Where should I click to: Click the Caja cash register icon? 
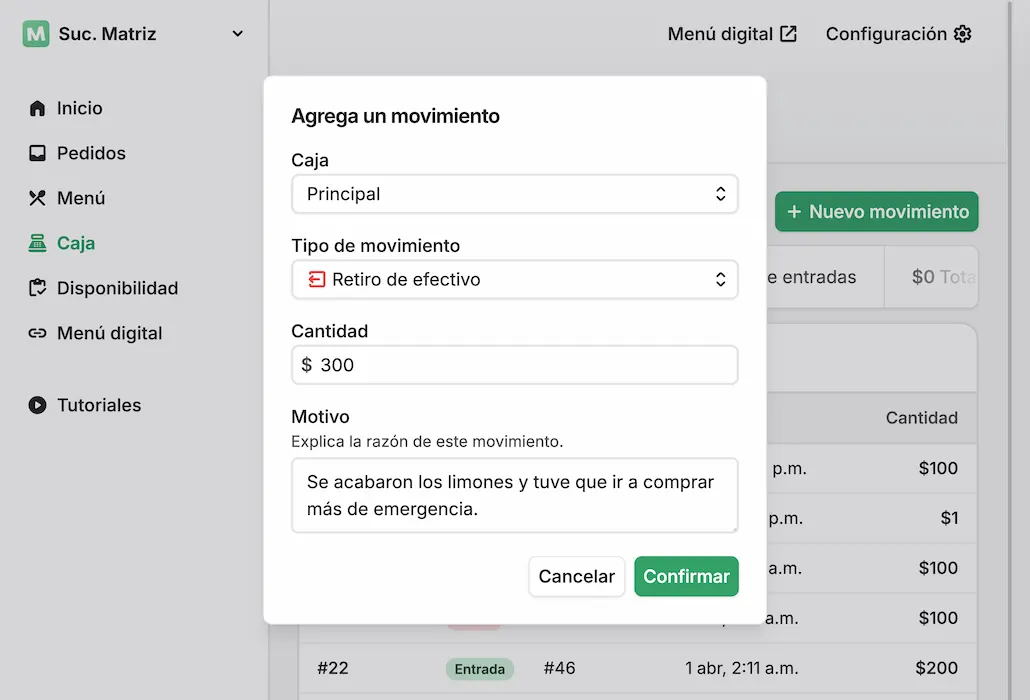click(37, 243)
